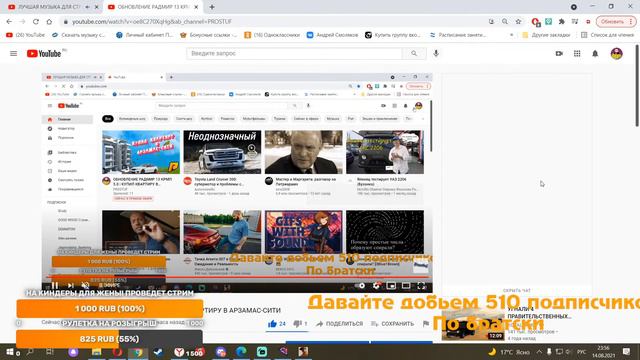Reload the current page
This screenshot has height=360, width=640.
36,22
